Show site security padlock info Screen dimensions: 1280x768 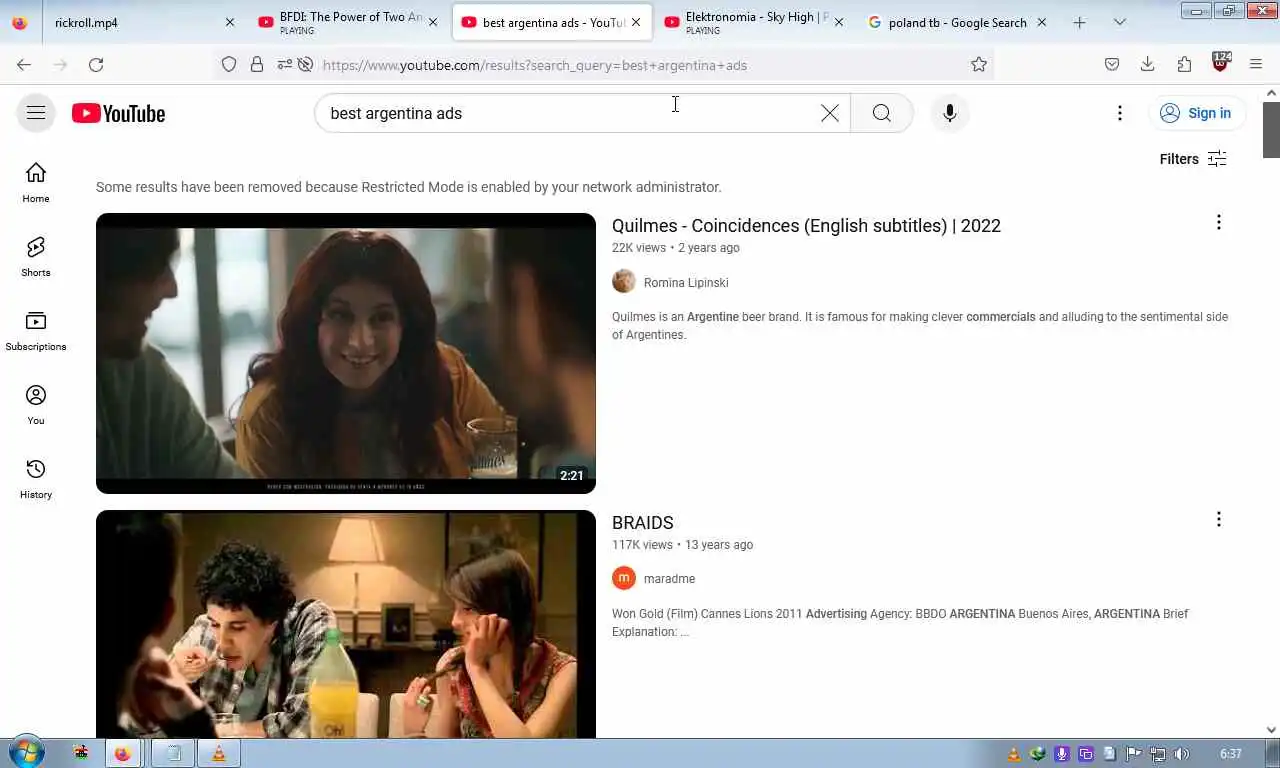pyautogui.click(x=257, y=65)
